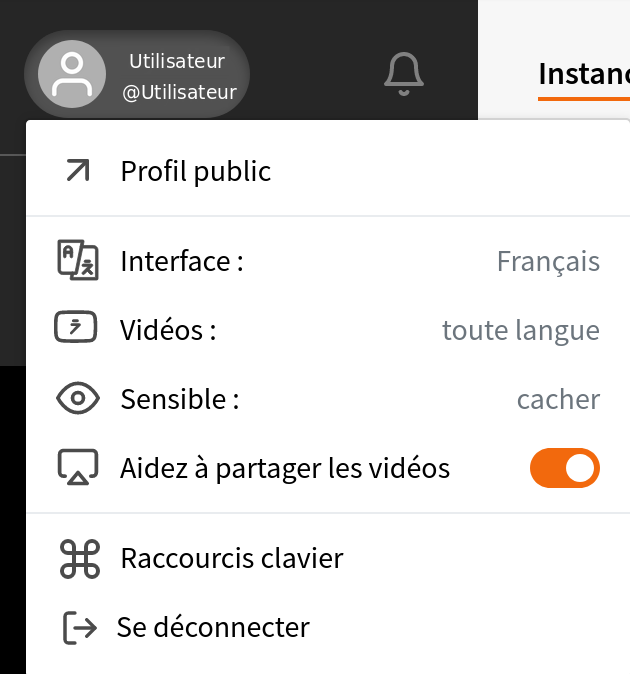Click the Sensible eye icon
630x674 pixels.
coord(77,400)
